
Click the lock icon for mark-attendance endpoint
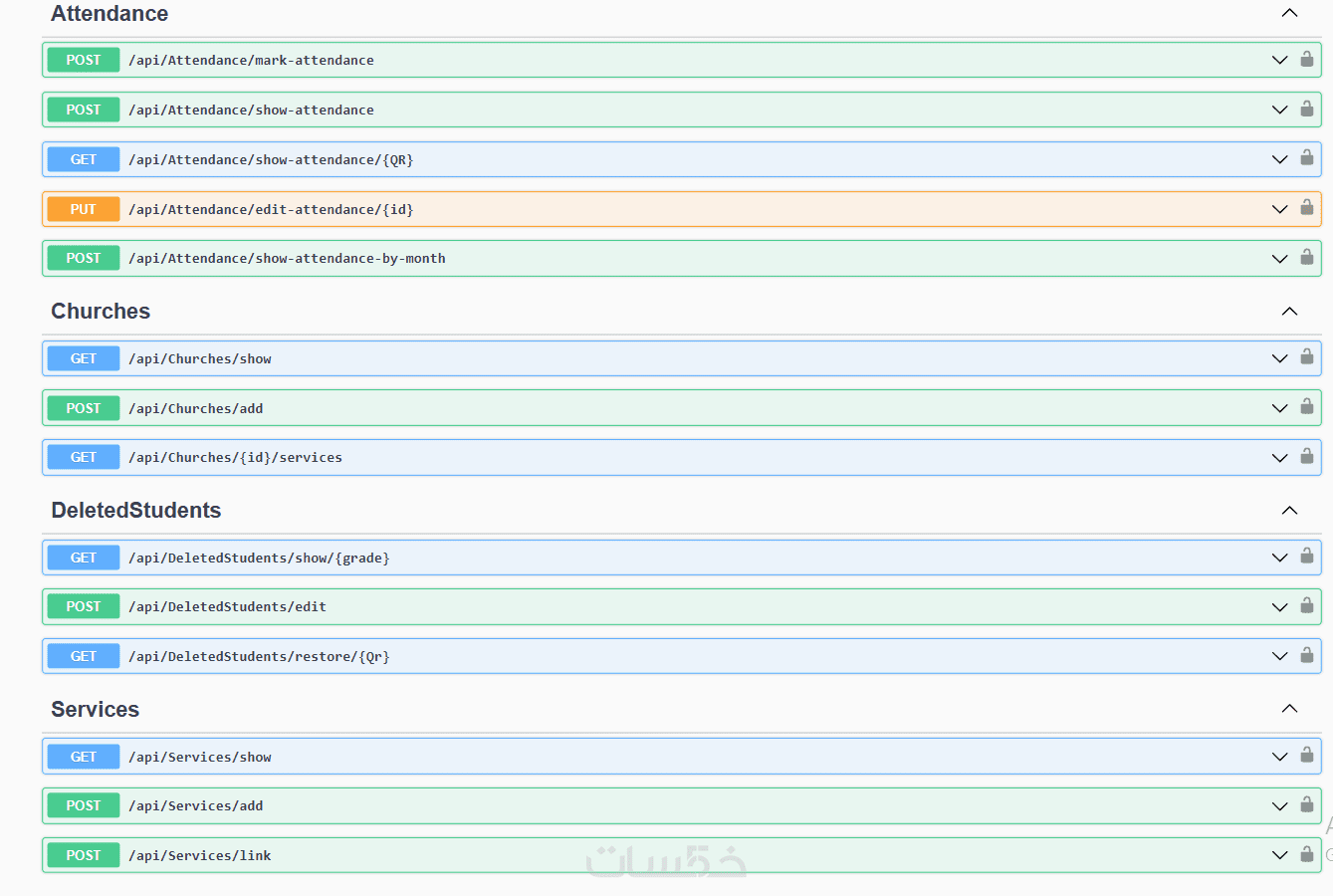tap(1307, 59)
